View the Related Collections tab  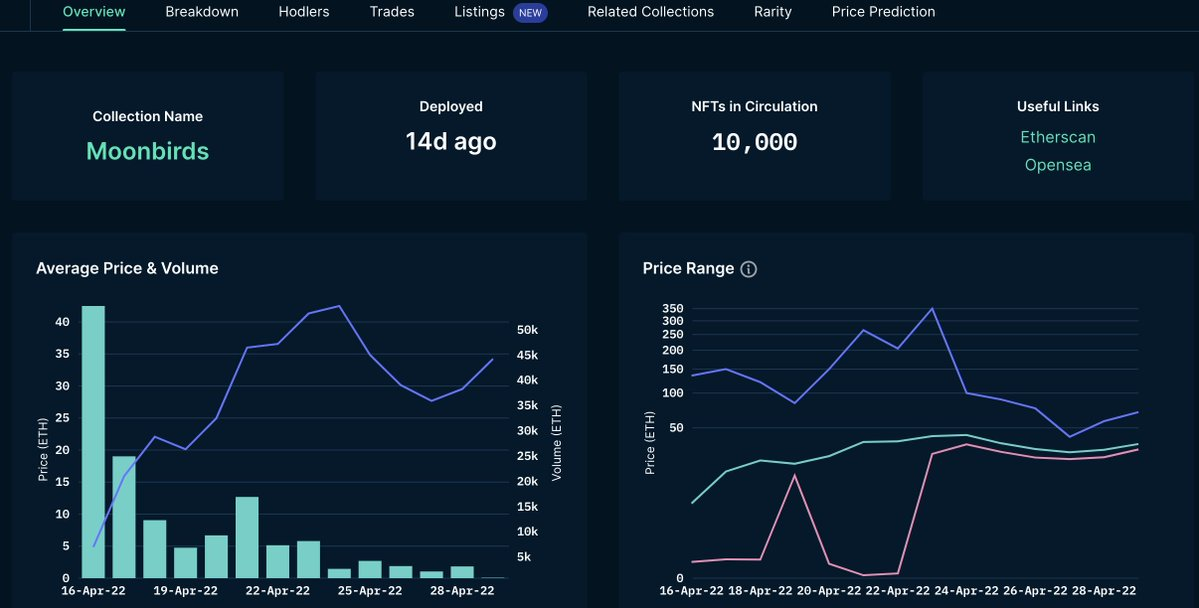pos(650,12)
